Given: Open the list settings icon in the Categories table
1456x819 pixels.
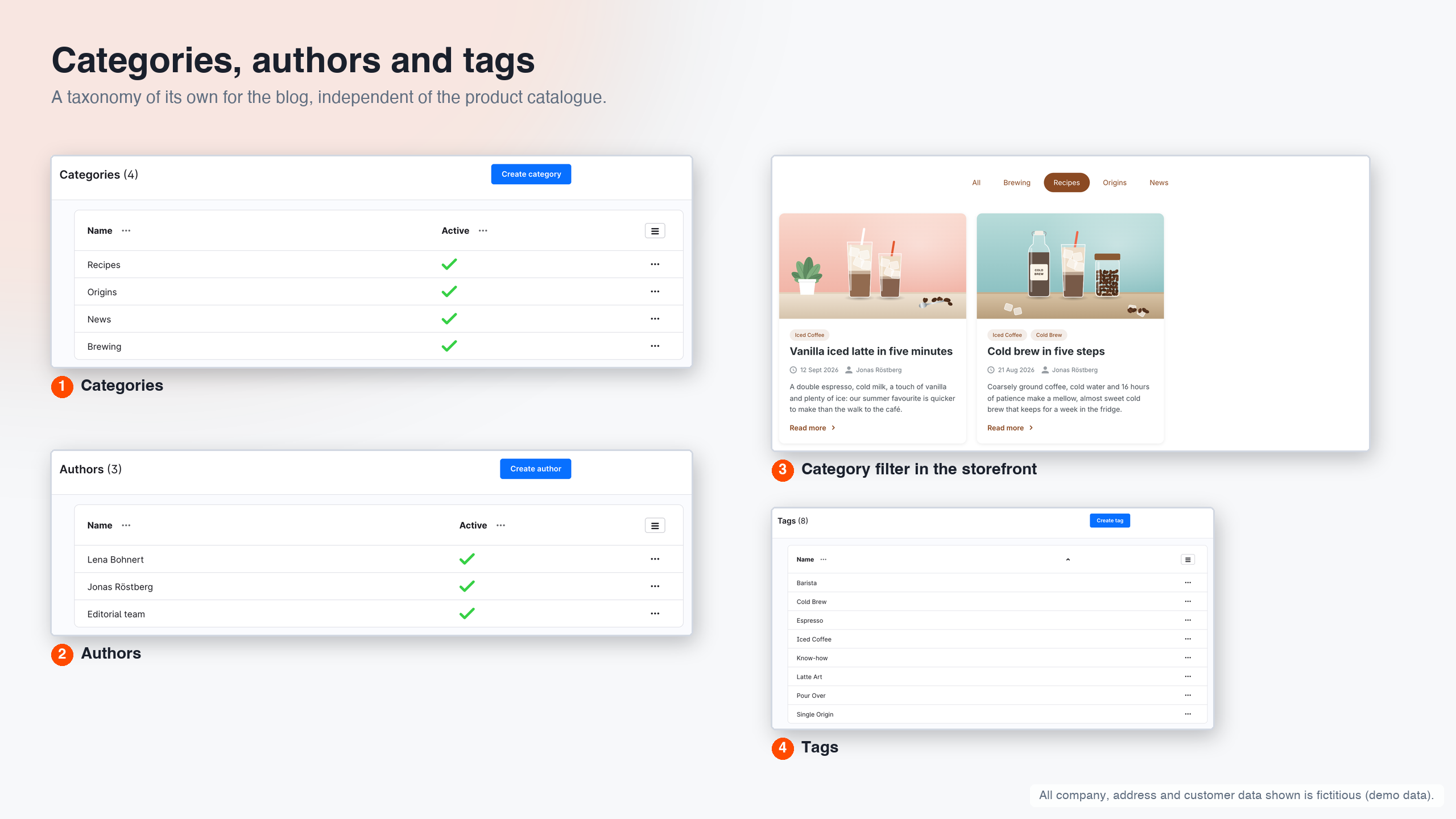Looking at the screenshot, I should pyautogui.click(x=655, y=231).
